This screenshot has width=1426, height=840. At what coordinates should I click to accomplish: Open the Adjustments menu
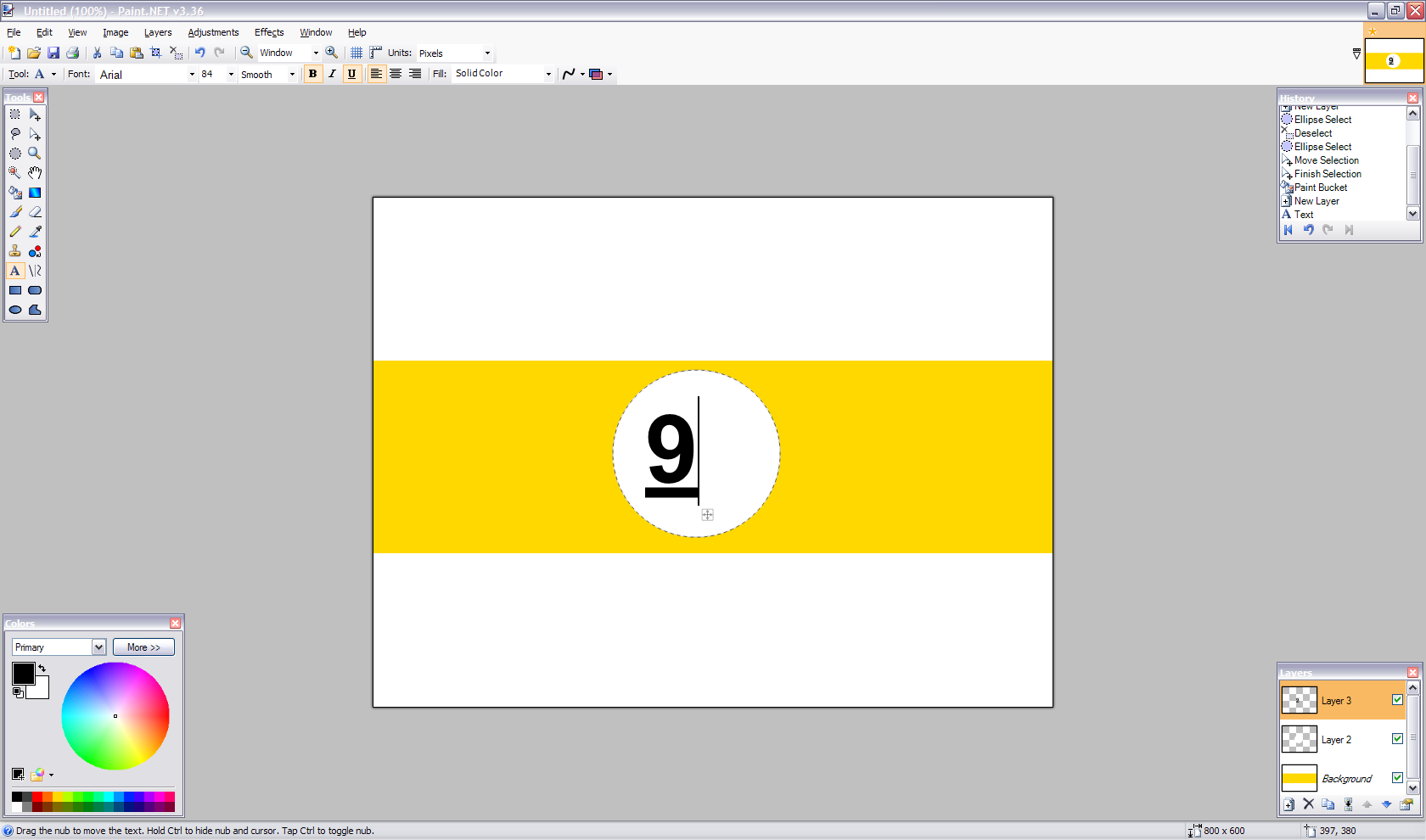click(x=213, y=32)
